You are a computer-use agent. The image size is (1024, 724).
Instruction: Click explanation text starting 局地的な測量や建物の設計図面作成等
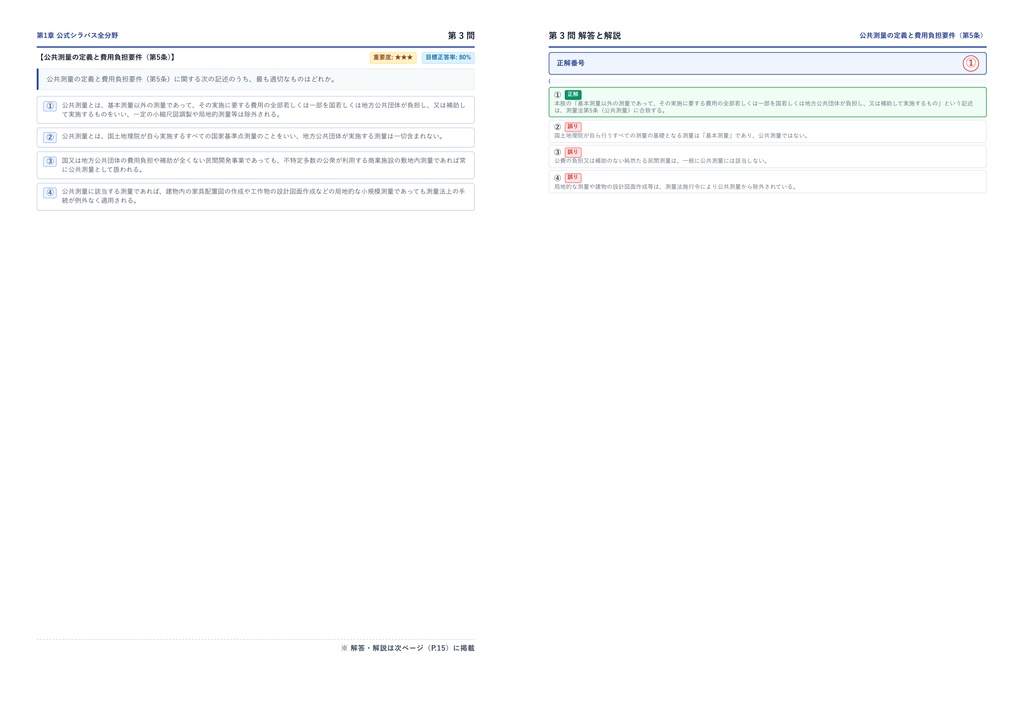pos(675,187)
